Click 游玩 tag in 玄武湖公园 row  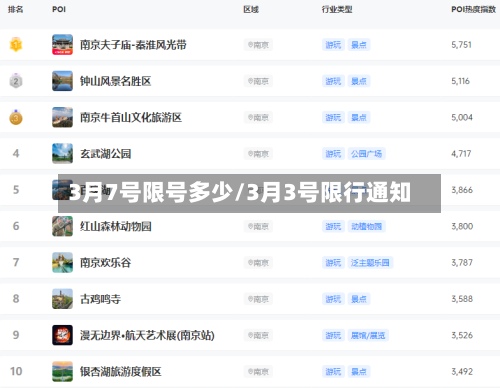[333, 154]
